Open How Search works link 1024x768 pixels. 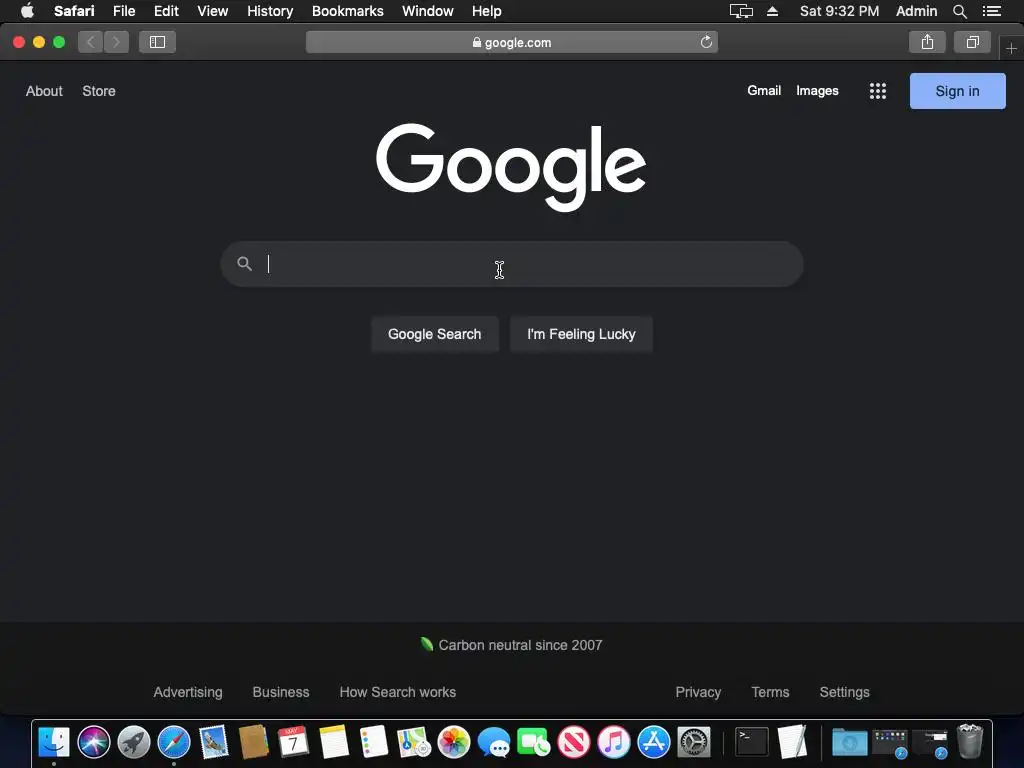[x=398, y=692]
